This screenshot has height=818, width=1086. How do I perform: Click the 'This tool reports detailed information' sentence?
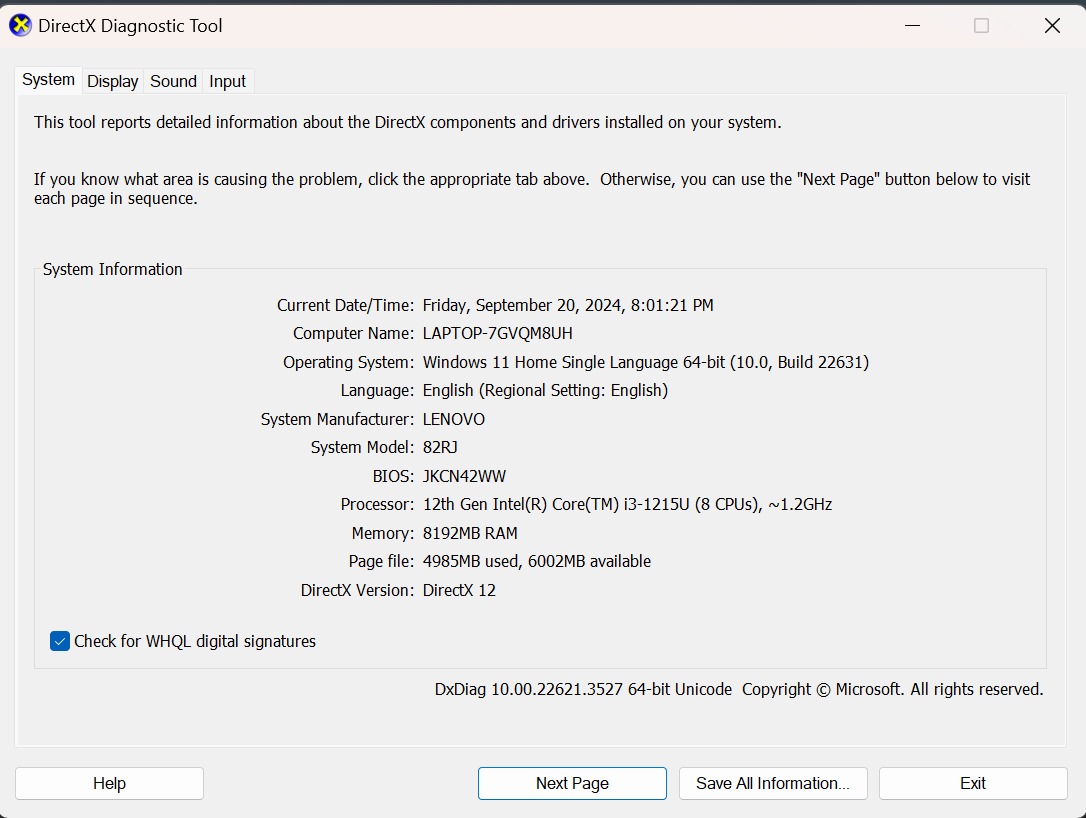point(408,123)
